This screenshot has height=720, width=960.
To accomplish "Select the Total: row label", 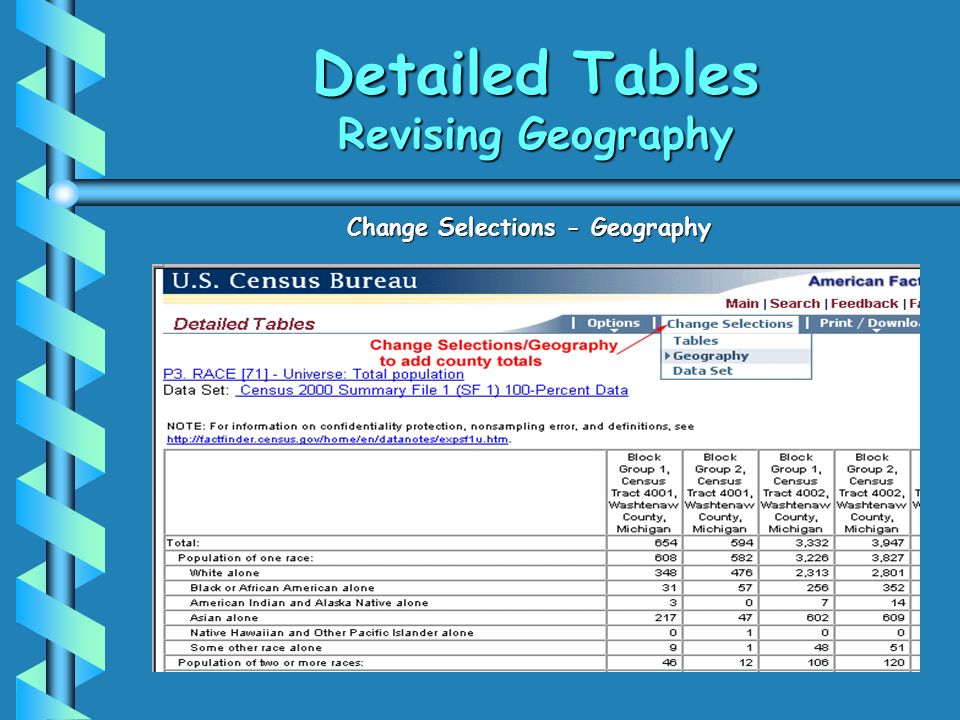I will (x=183, y=543).
